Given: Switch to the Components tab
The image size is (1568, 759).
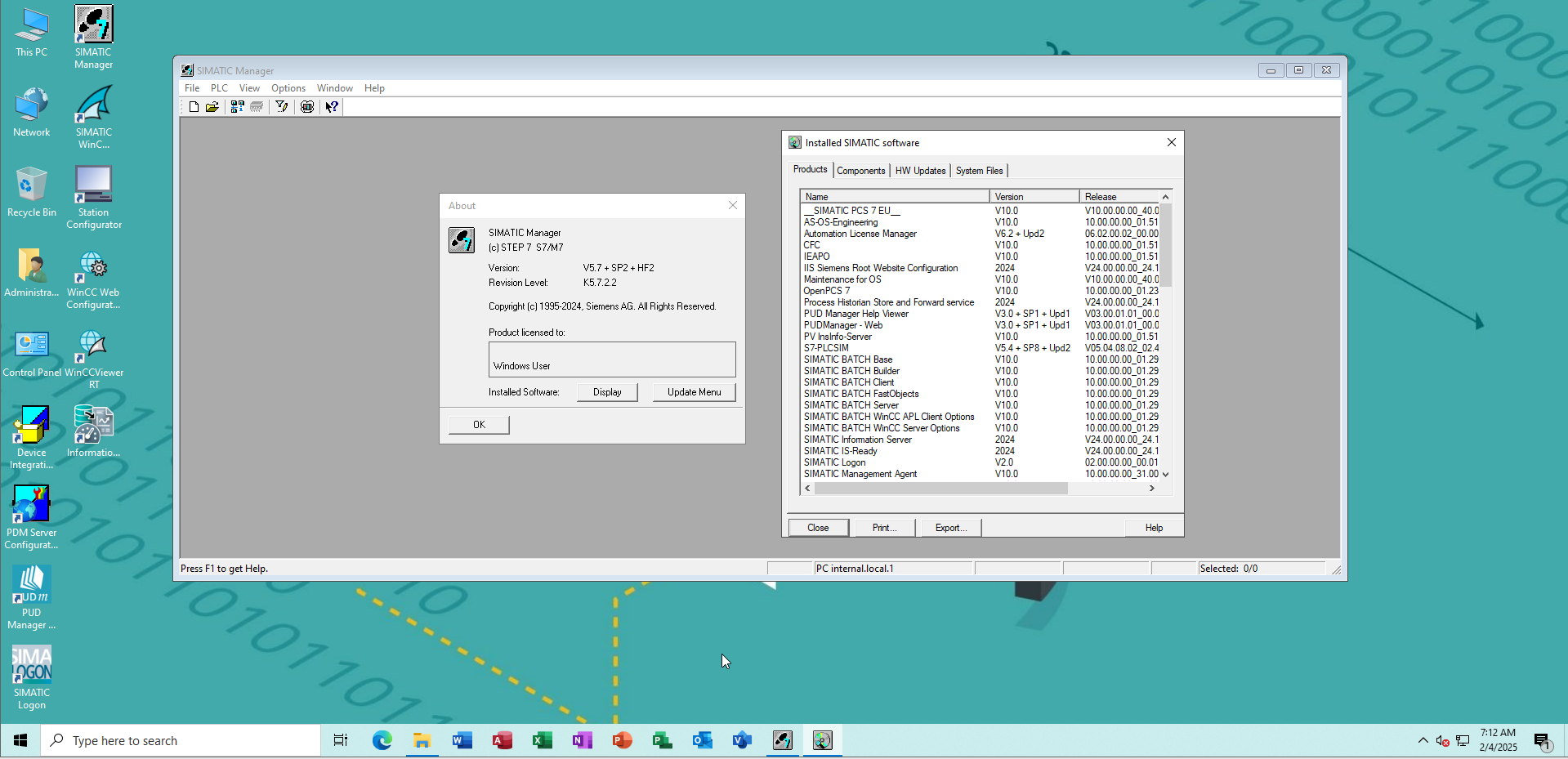Looking at the screenshot, I should pos(861,171).
